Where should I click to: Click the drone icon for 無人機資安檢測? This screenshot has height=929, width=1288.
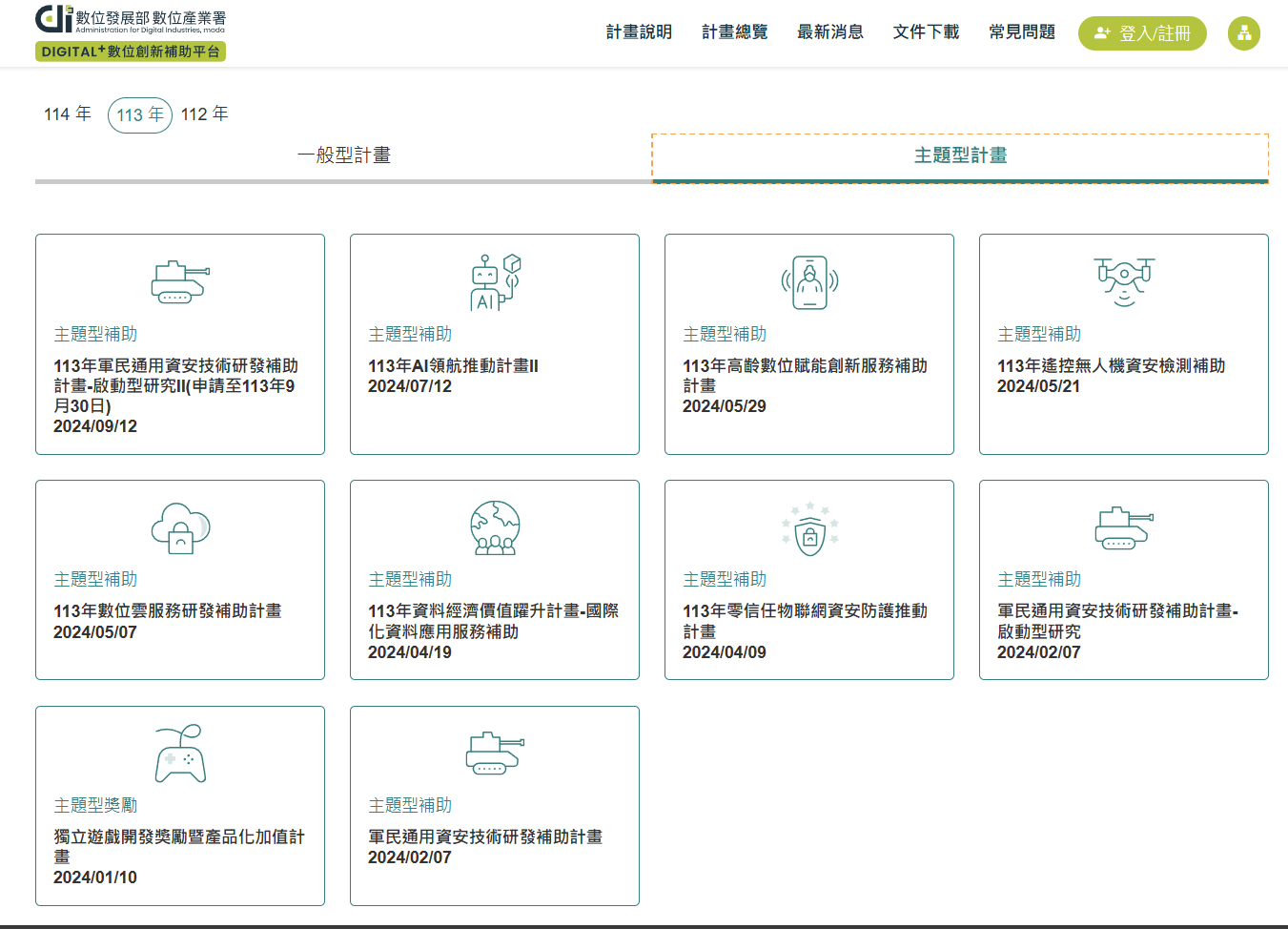click(1124, 281)
